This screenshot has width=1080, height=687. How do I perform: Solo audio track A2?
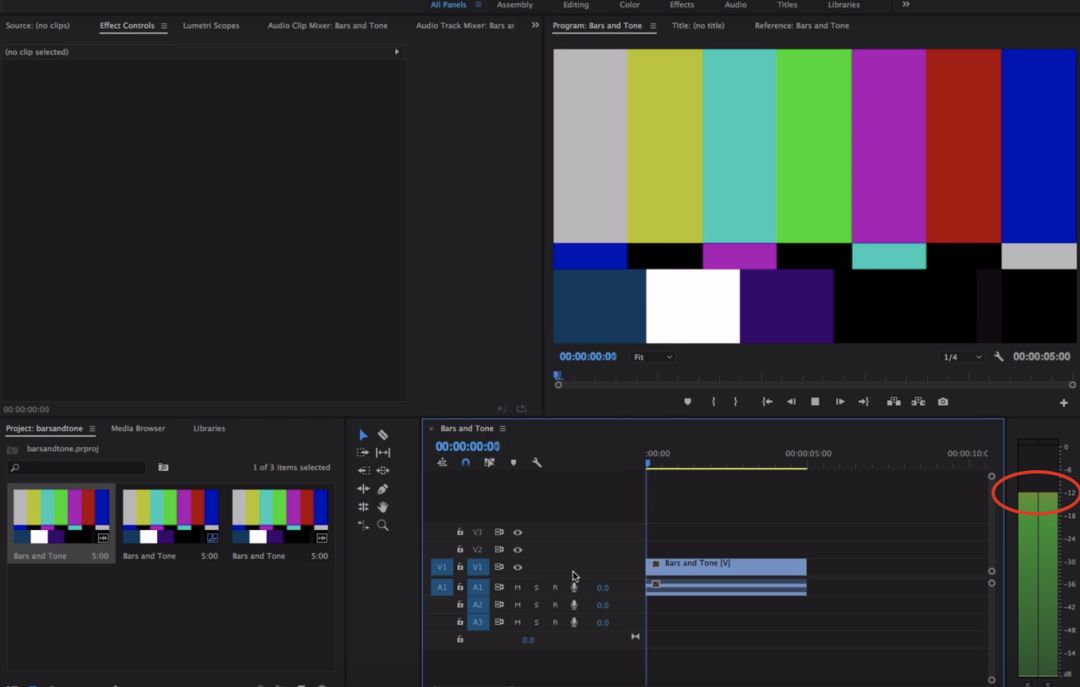click(537, 605)
